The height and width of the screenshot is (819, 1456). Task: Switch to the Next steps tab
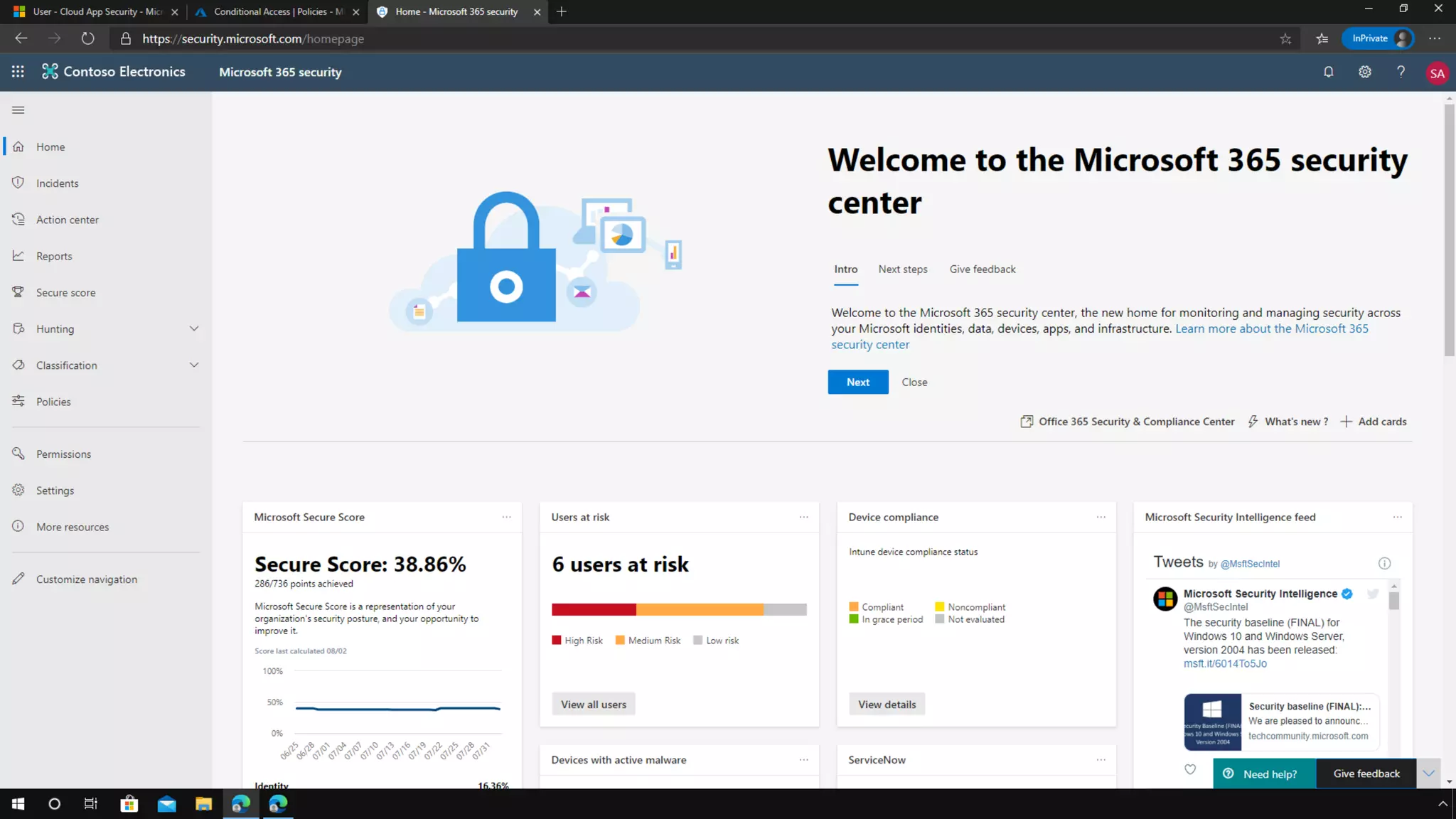[x=902, y=269]
